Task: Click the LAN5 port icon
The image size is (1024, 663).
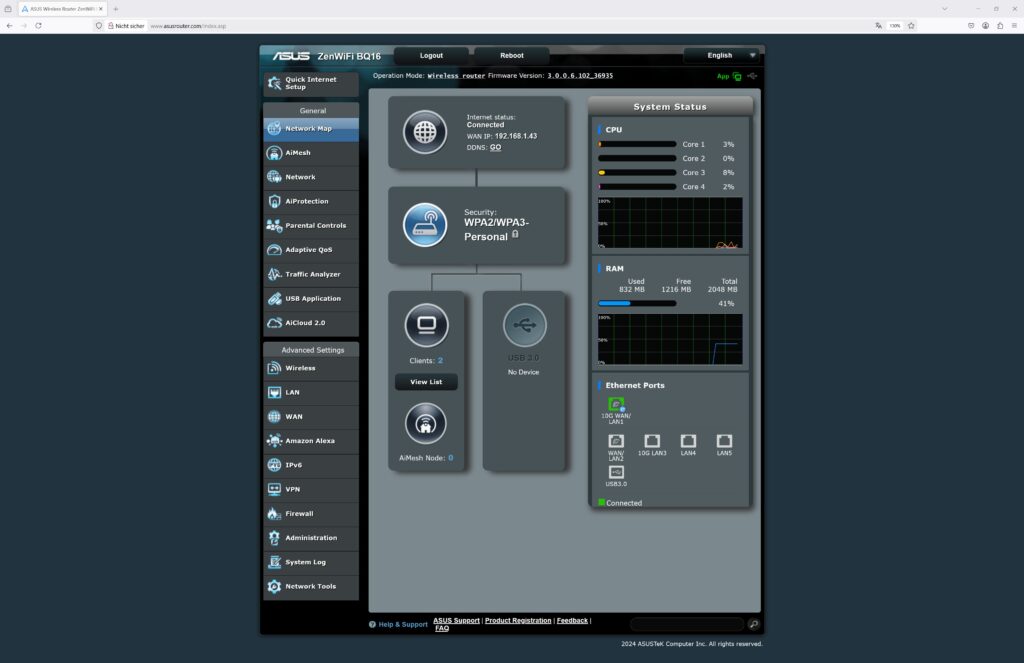Action: (724, 441)
